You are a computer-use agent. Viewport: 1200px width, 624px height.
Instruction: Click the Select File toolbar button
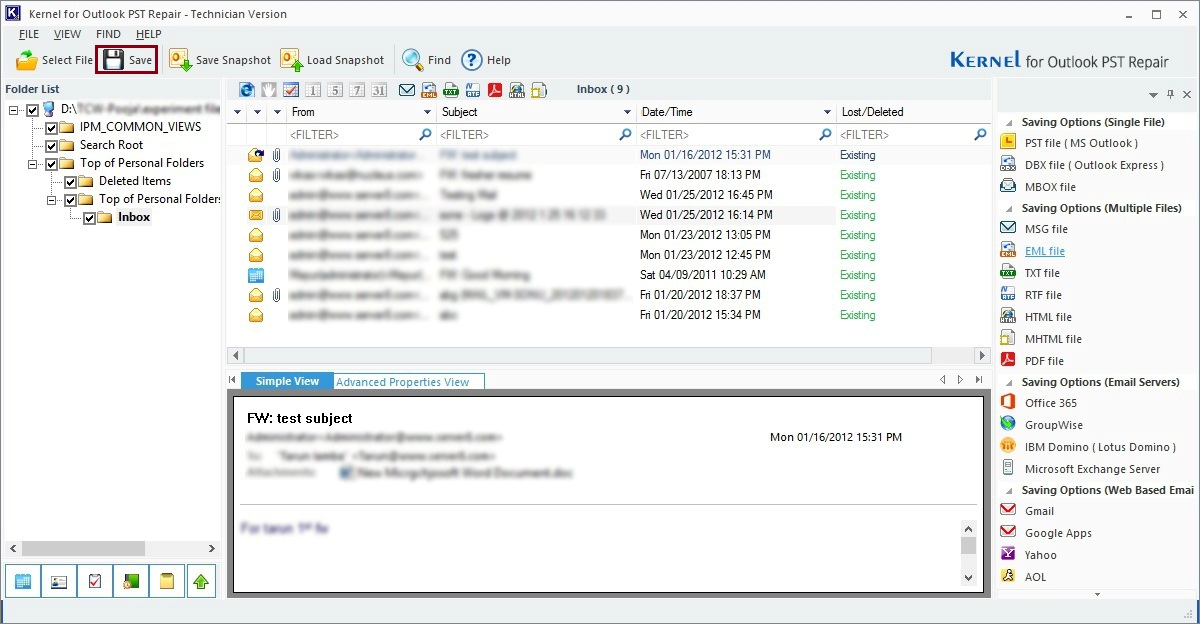pos(55,60)
